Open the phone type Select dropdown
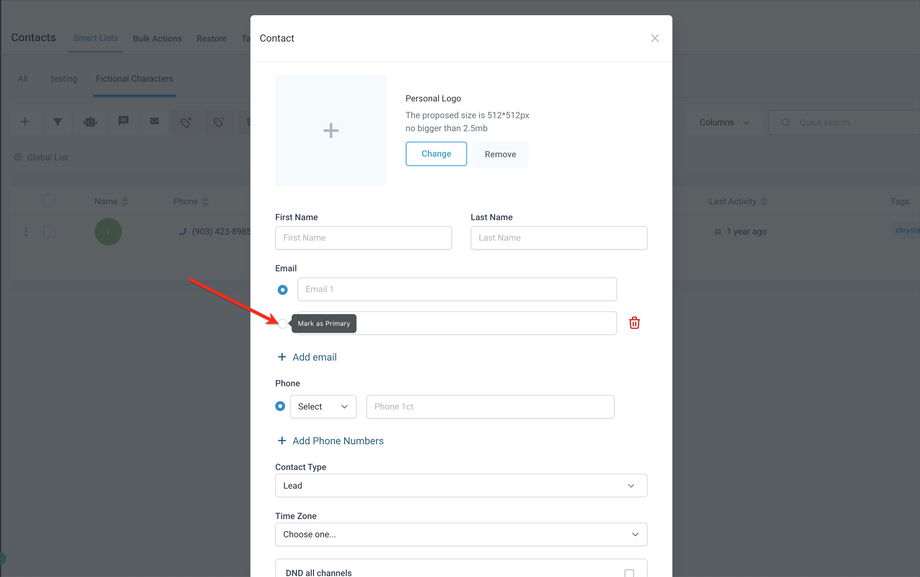Viewport: 920px width, 577px height. tap(324, 407)
